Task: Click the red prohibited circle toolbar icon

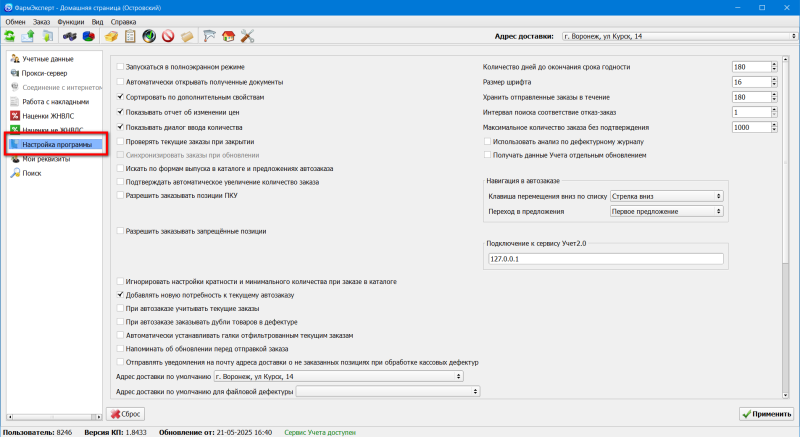Action: tap(168, 37)
